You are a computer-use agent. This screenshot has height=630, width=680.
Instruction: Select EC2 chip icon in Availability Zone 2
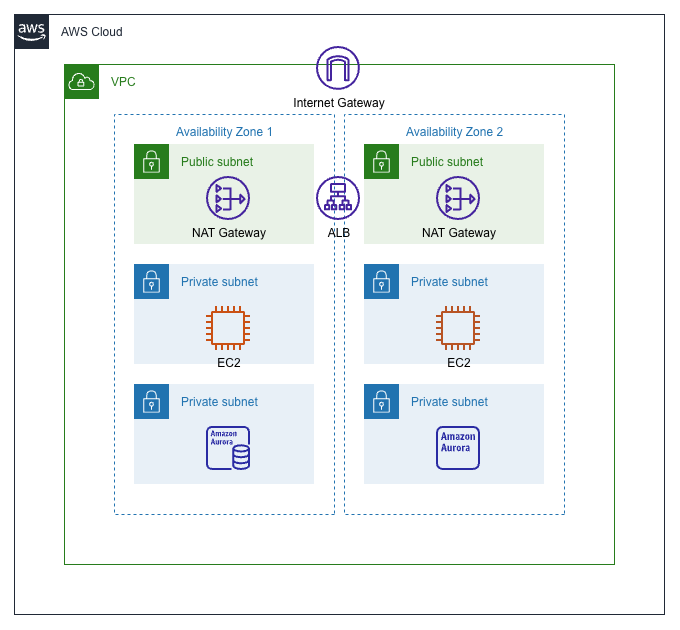click(458, 328)
